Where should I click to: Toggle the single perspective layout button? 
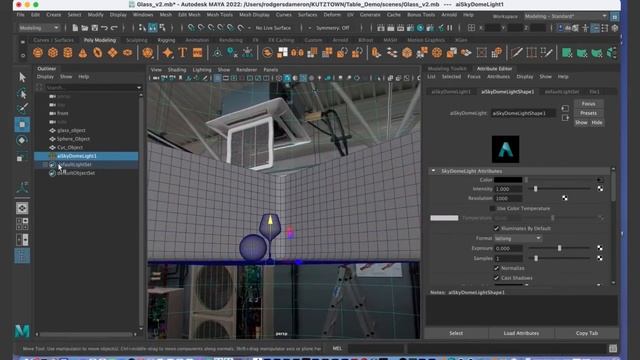[22, 208]
